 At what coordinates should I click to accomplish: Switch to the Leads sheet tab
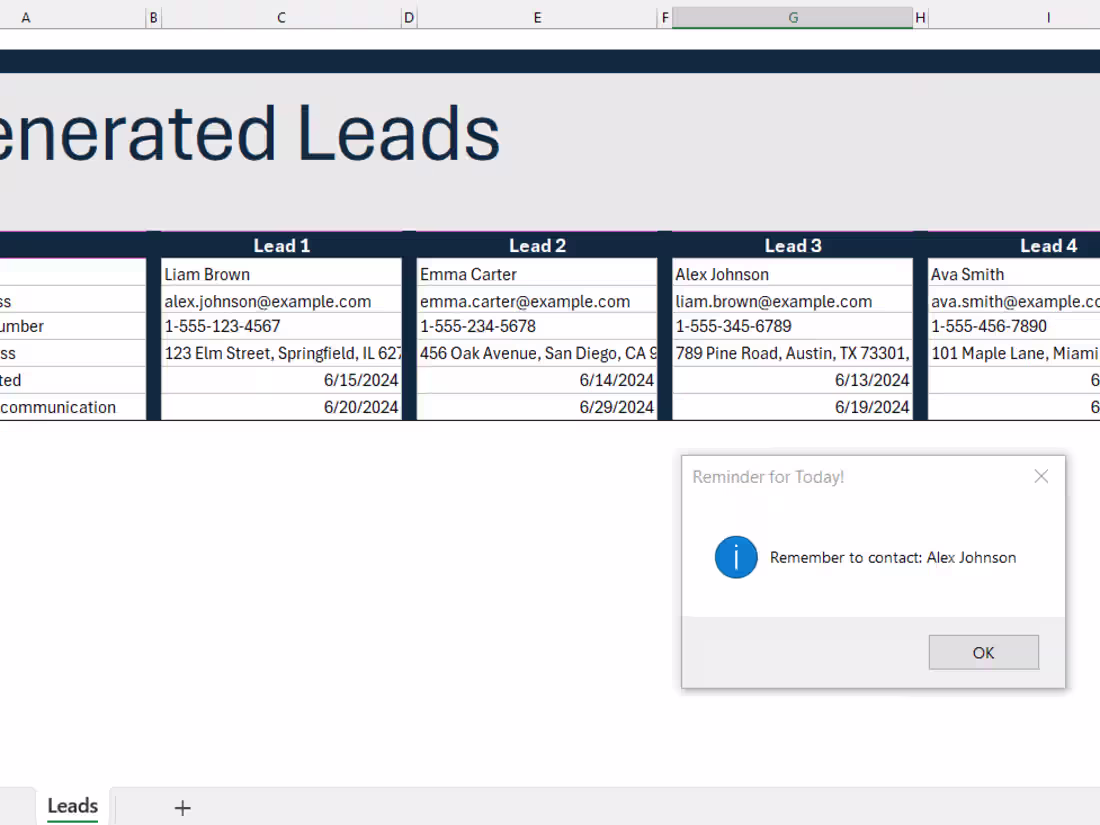[x=71, y=806]
